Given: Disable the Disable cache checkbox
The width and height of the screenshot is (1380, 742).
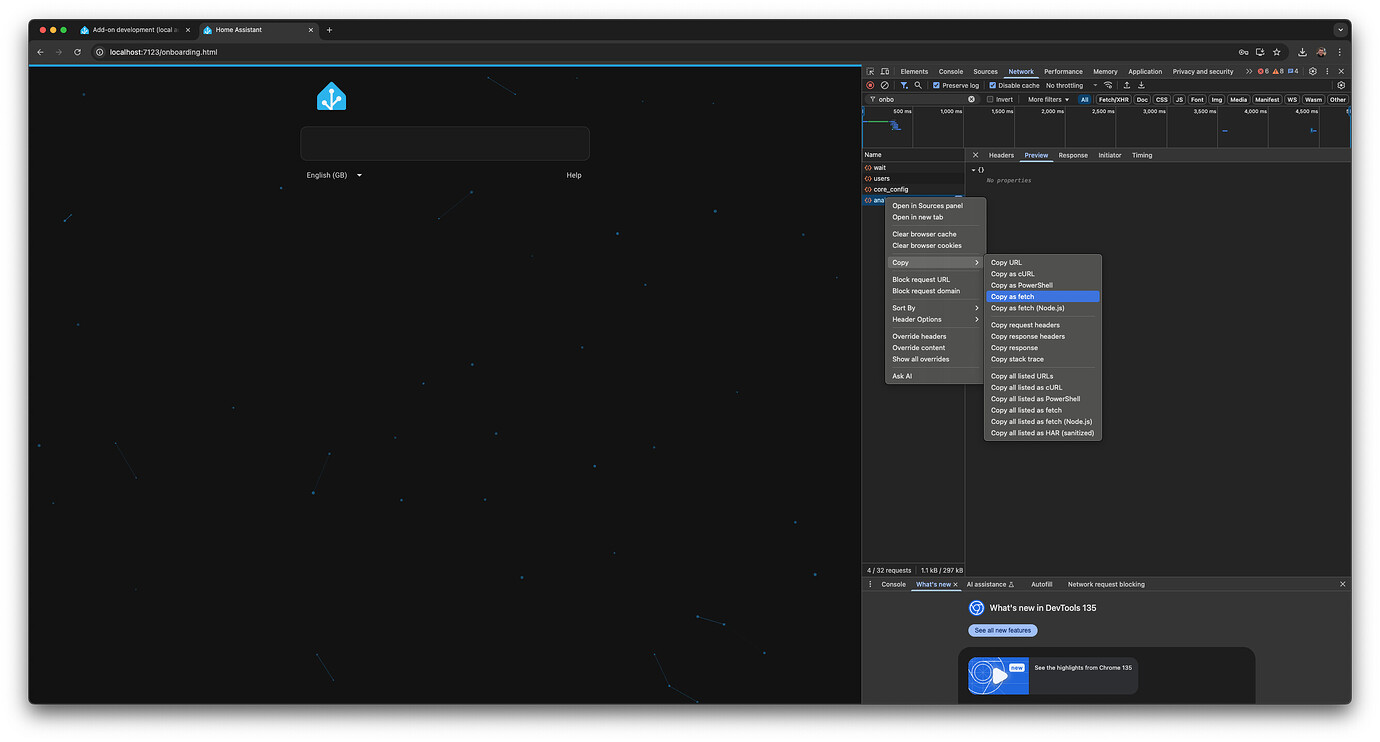Looking at the screenshot, I should coord(994,85).
